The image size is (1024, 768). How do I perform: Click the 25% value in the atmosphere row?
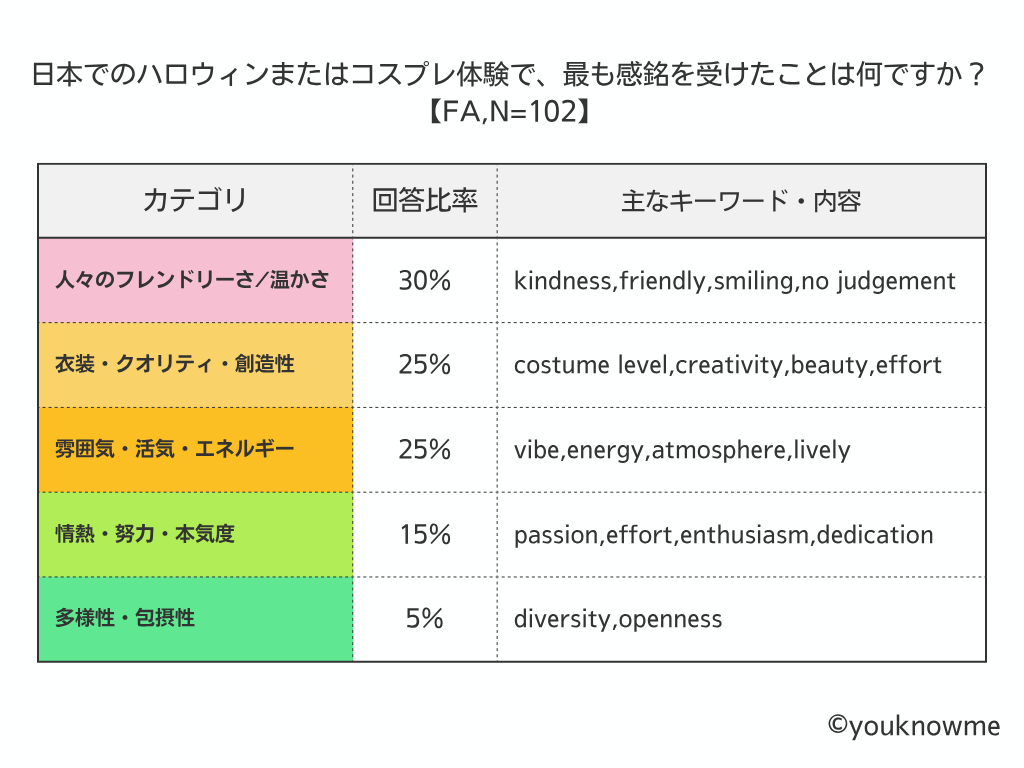click(425, 449)
